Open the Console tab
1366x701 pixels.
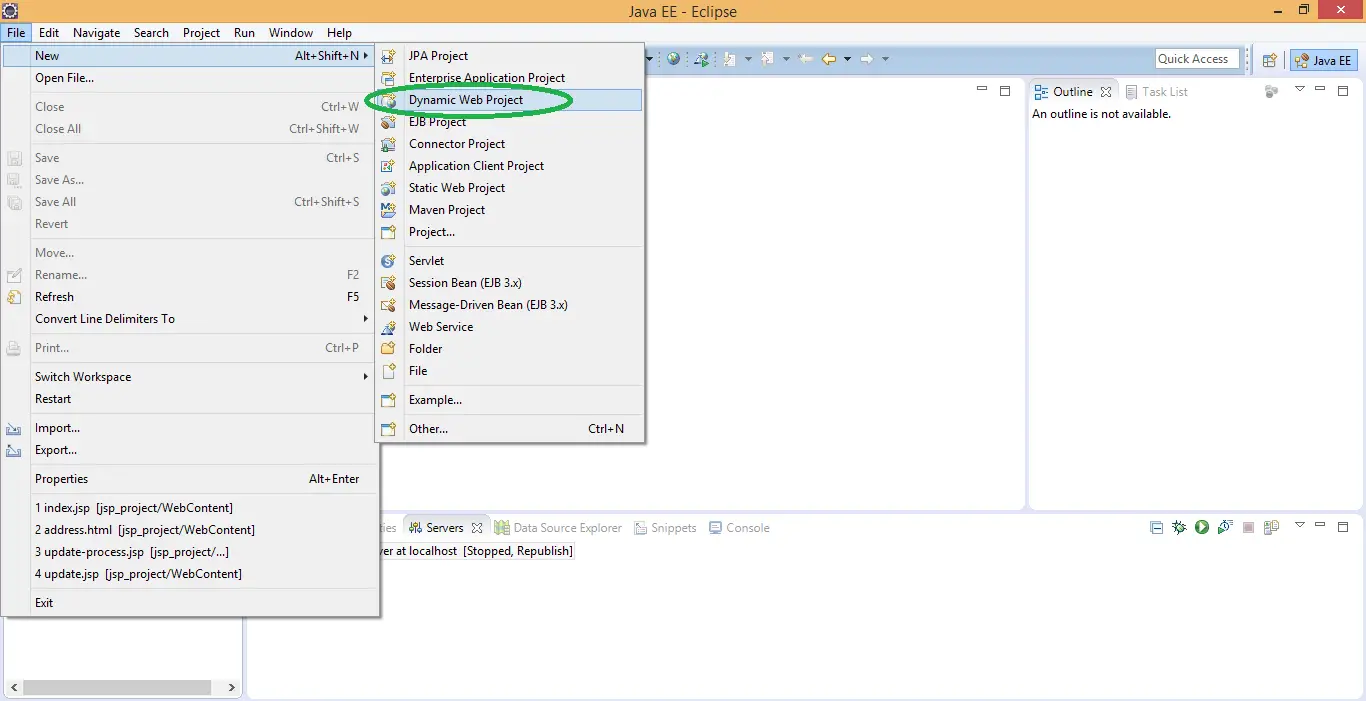click(739, 527)
